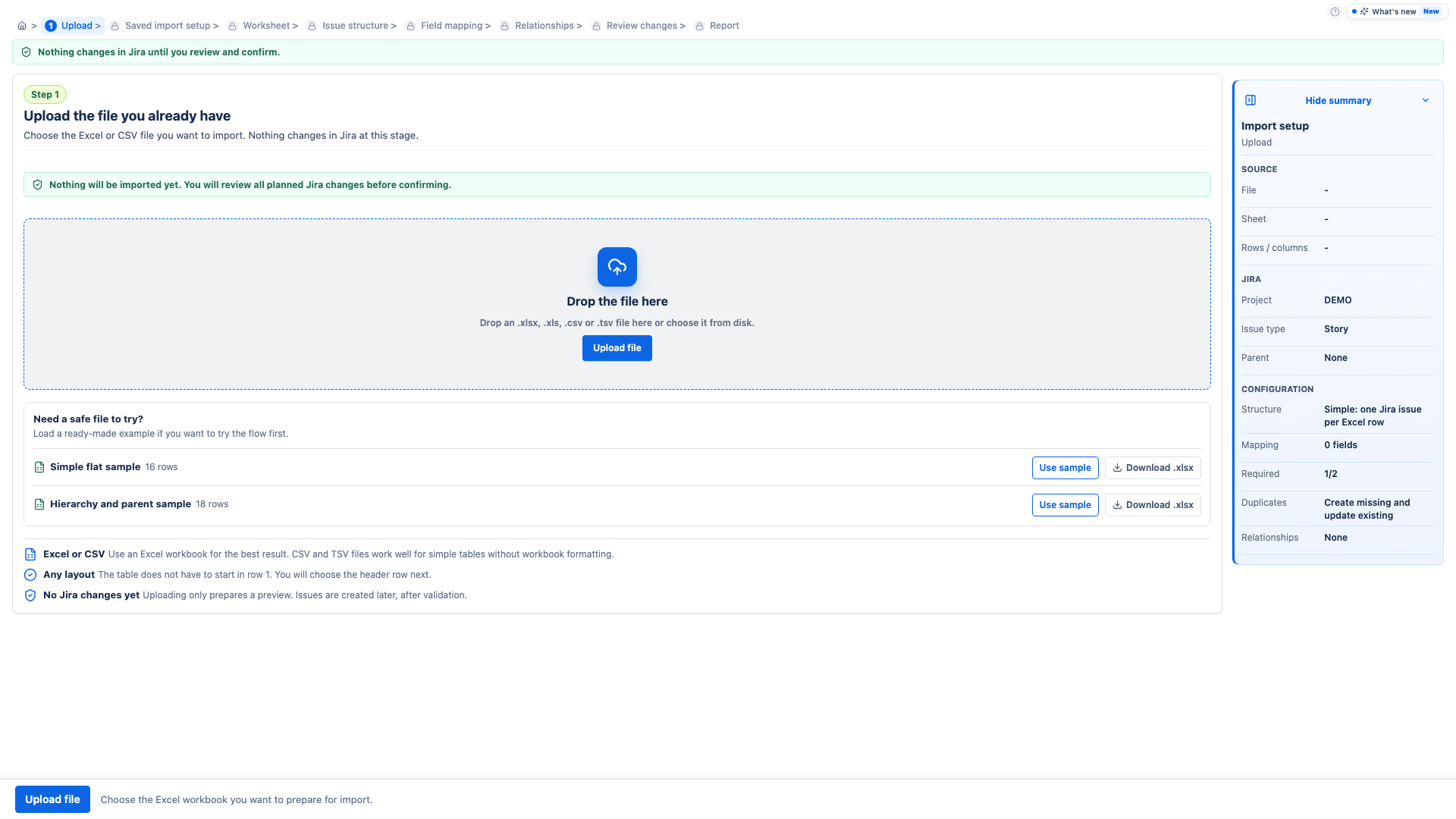
Task: Click the Hide summary link
Action: [x=1338, y=100]
